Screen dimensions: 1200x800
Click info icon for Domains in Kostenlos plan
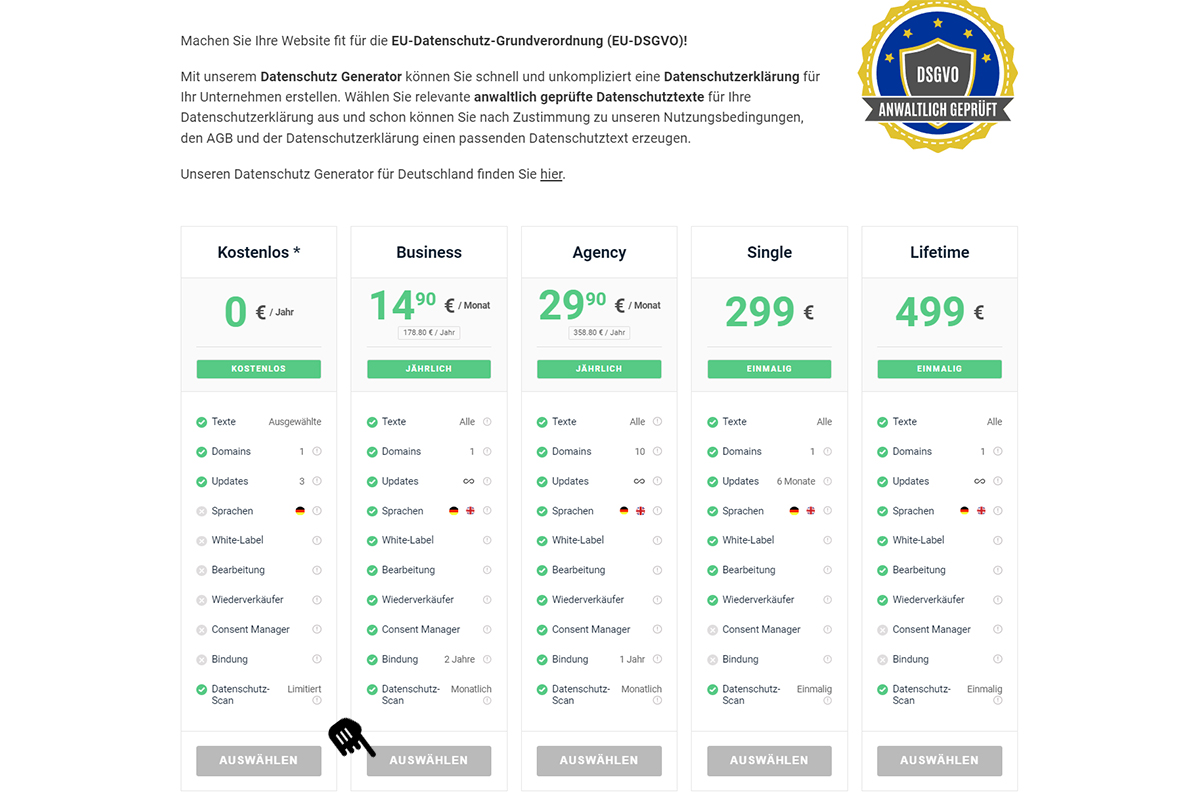[317, 452]
